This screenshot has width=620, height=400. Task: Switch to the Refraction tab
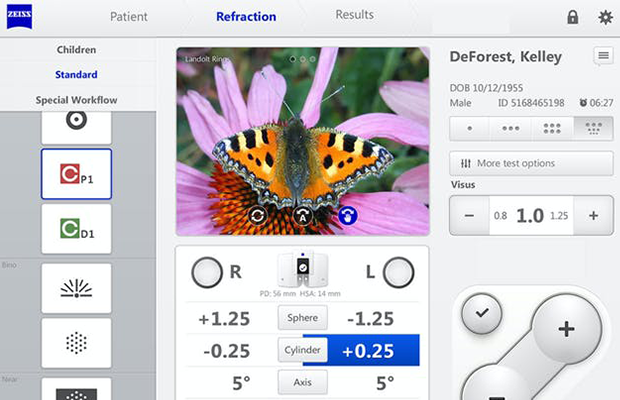coord(246,17)
